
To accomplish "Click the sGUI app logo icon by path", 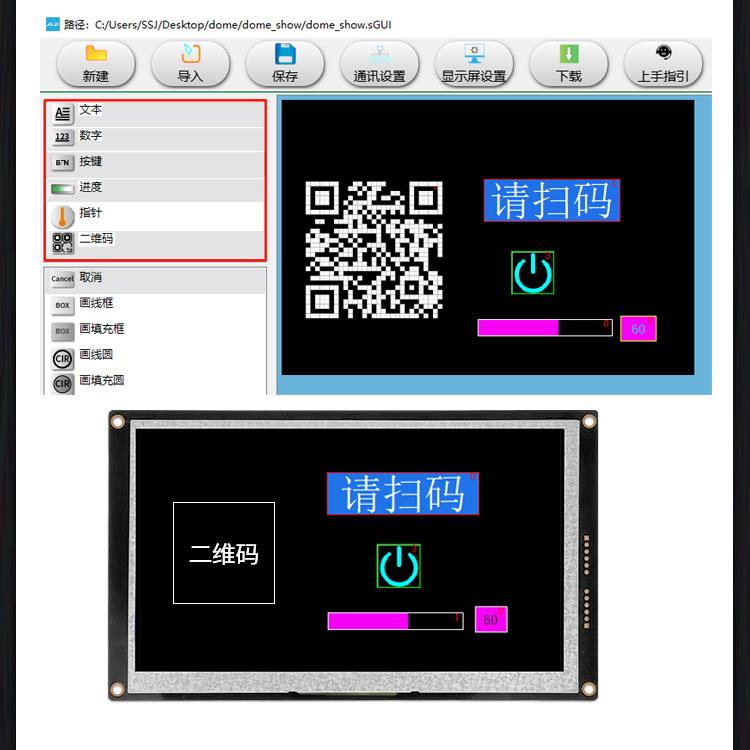I will [x=53, y=24].
